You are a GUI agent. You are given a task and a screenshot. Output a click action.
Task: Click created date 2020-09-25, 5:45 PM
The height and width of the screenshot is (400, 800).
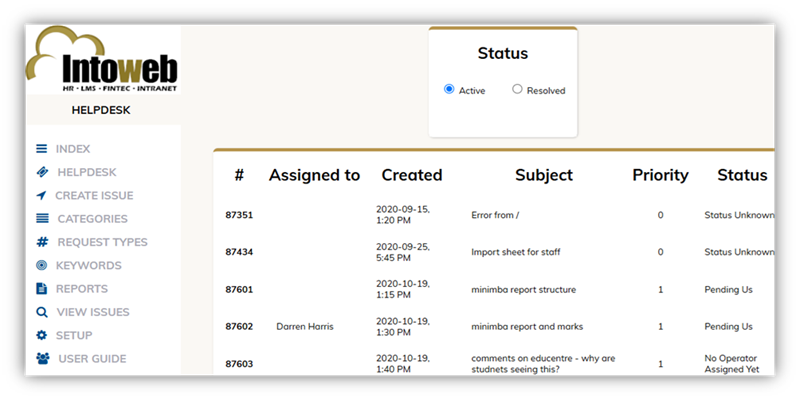coord(403,252)
